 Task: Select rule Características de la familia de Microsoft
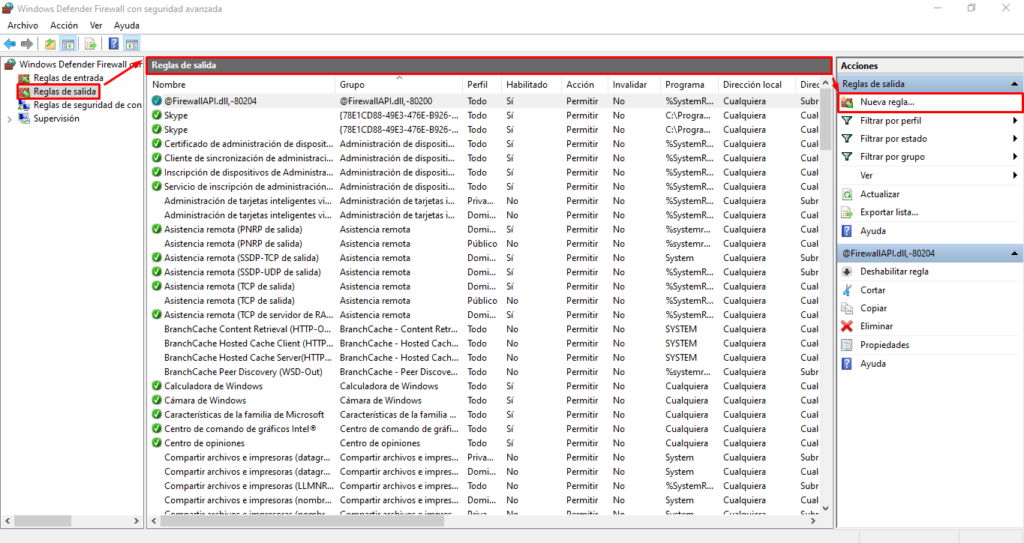tap(484, 414)
